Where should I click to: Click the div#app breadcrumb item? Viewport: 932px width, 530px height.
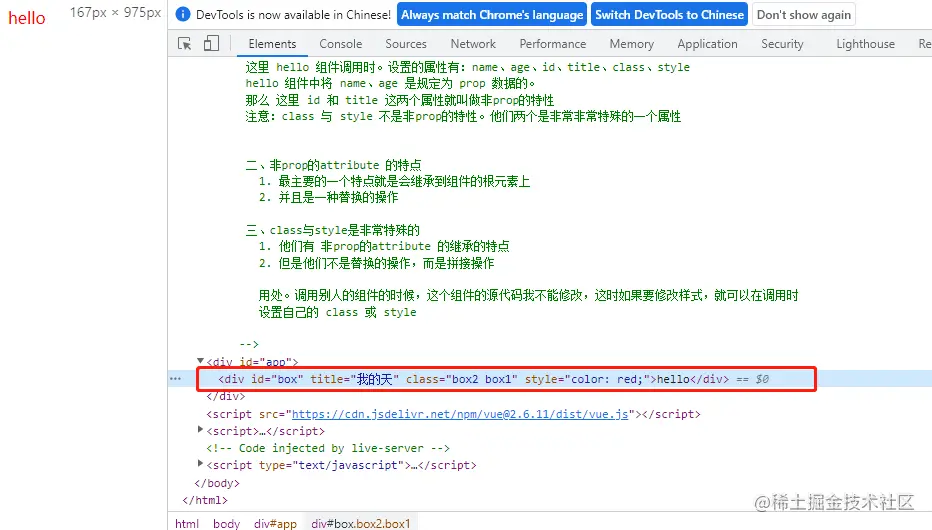tap(275, 523)
